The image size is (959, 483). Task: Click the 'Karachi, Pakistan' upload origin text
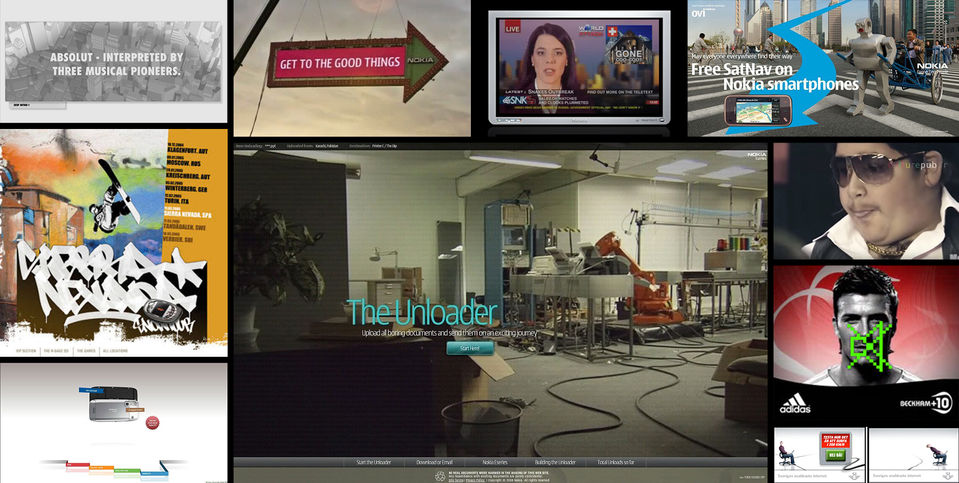tap(325, 147)
